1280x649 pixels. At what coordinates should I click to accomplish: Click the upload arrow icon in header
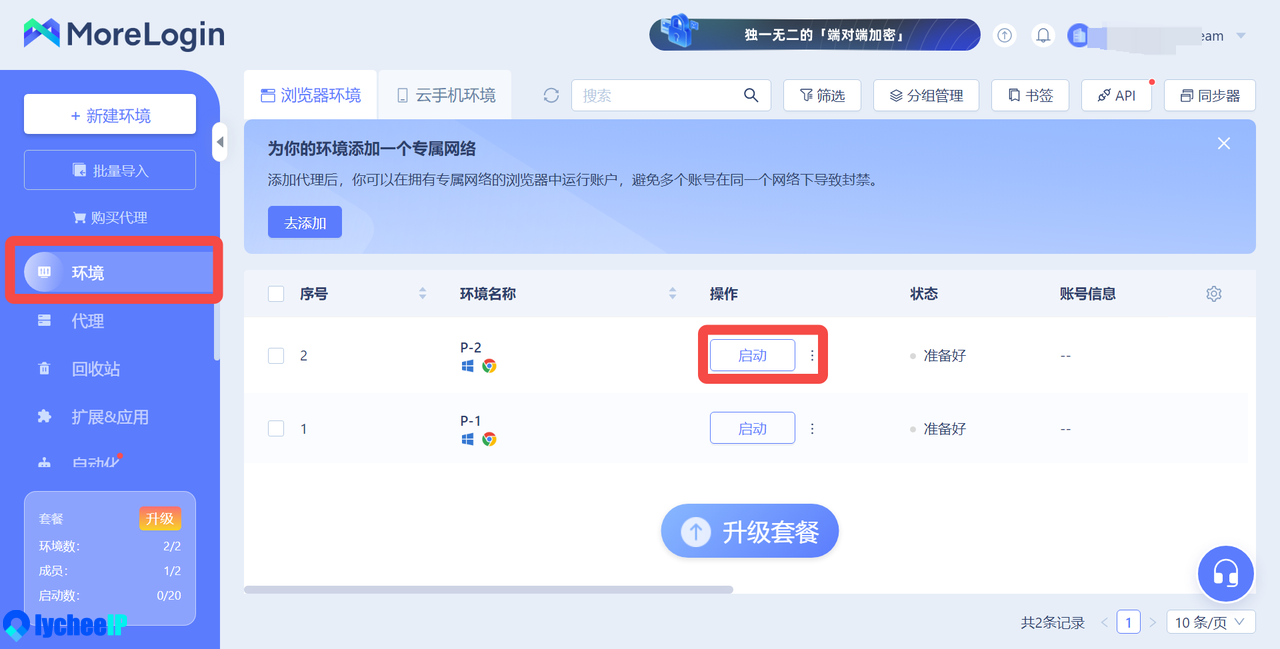click(1005, 36)
